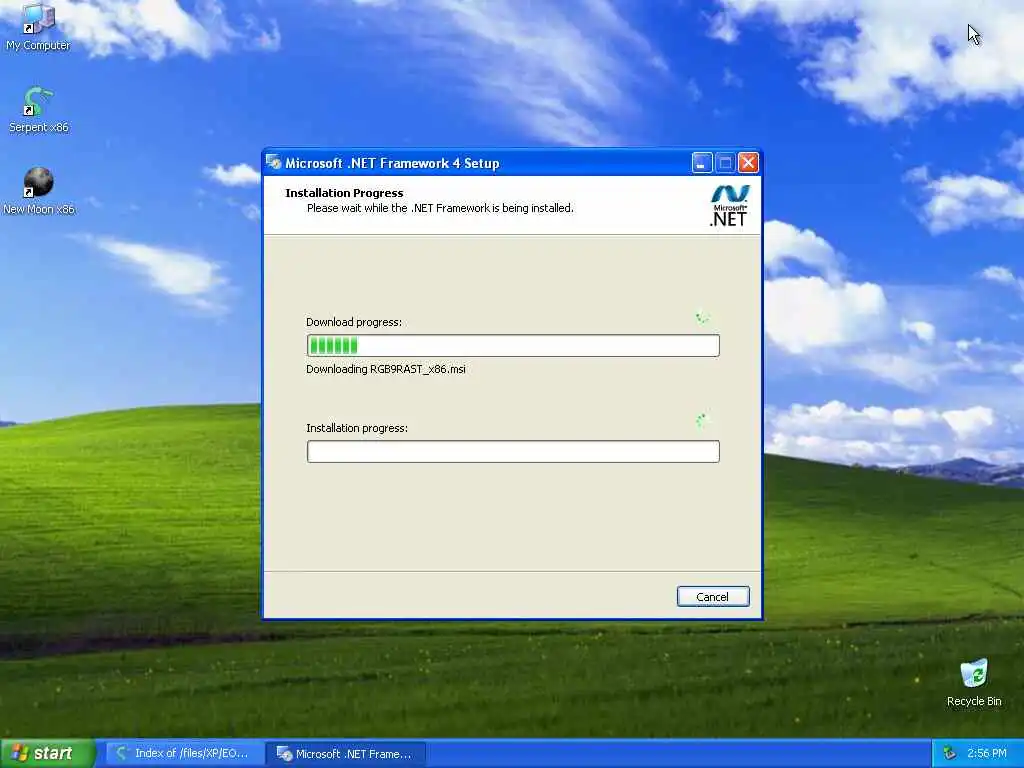Screen dimensions: 1024x768
Task: Click the 'Download progress:' label
Action: (354, 322)
